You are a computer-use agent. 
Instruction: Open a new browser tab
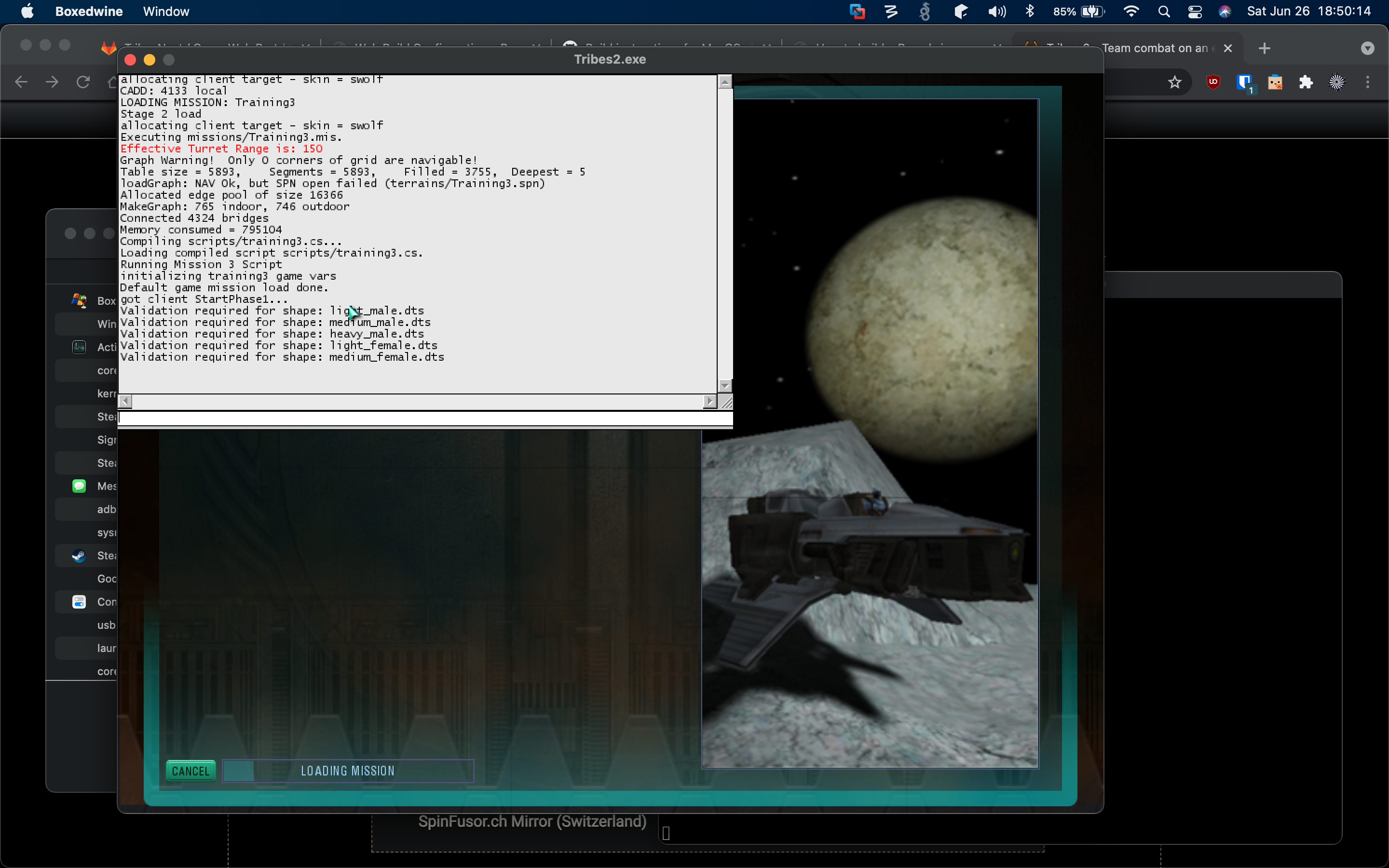click(x=1264, y=48)
